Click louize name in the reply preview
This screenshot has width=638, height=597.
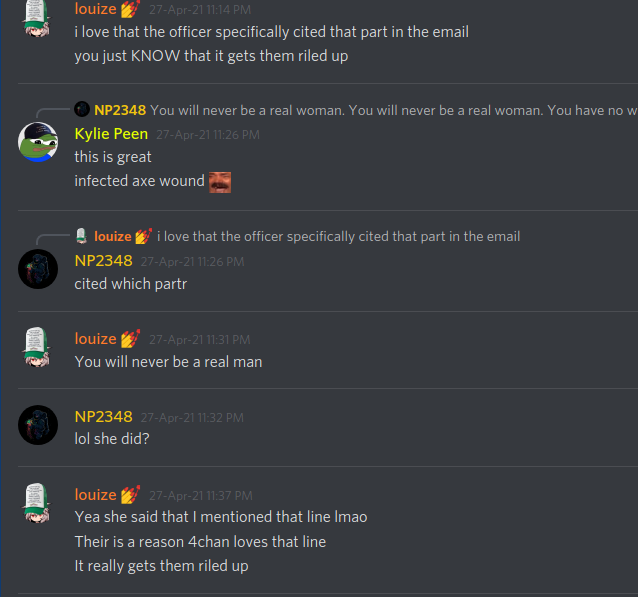pyautogui.click(x=113, y=236)
